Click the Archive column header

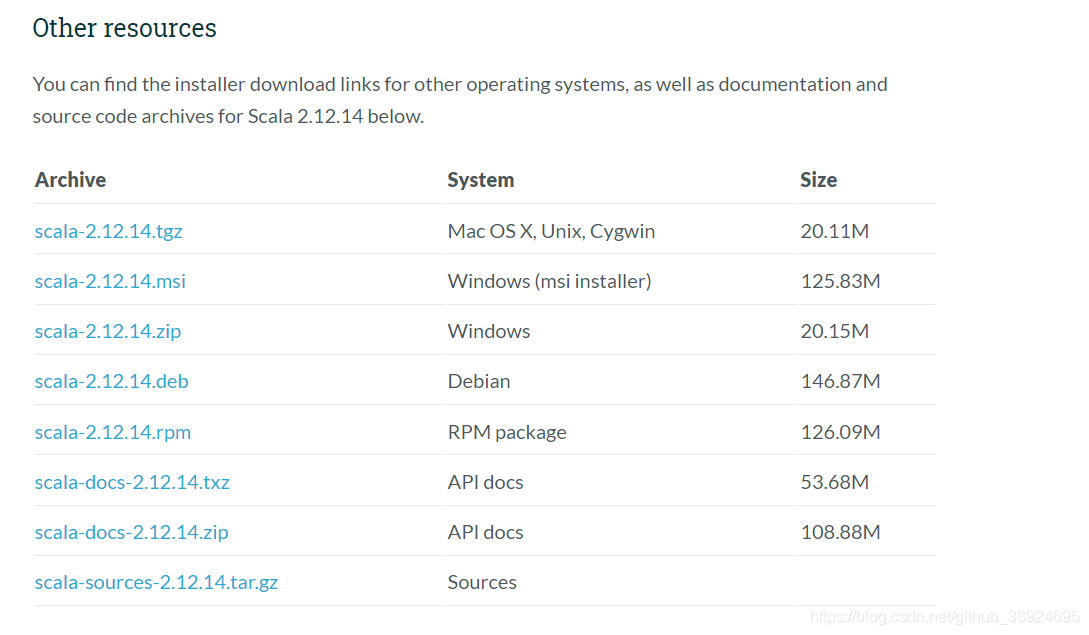tap(70, 180)
